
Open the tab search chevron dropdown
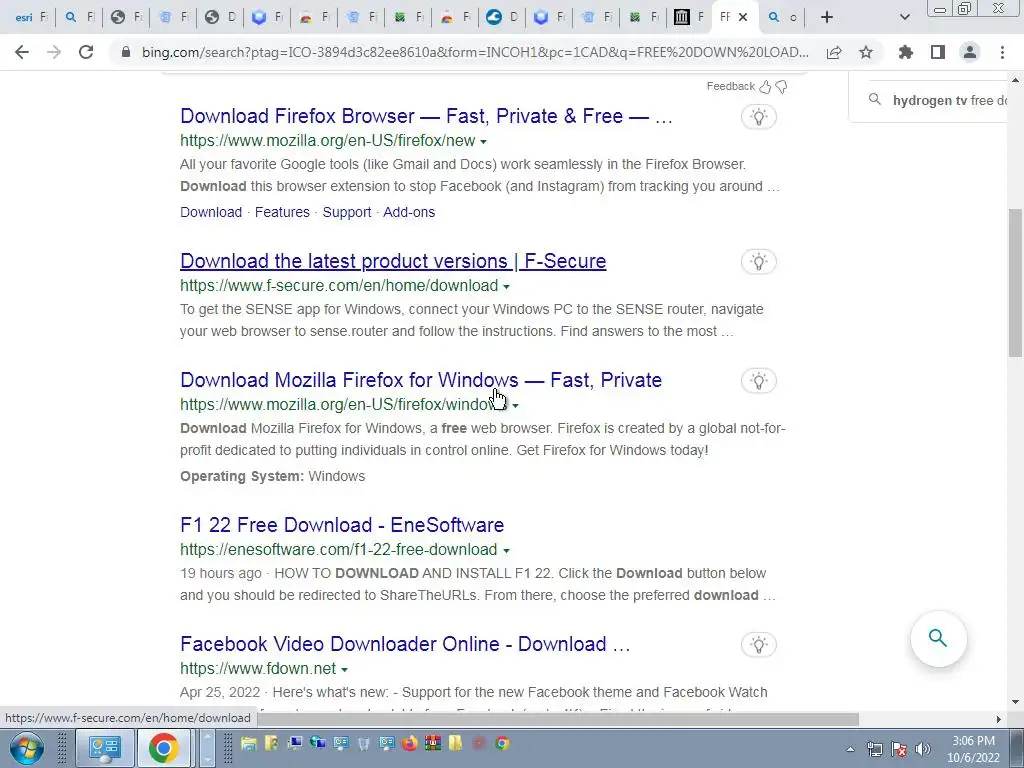[904, 18]
